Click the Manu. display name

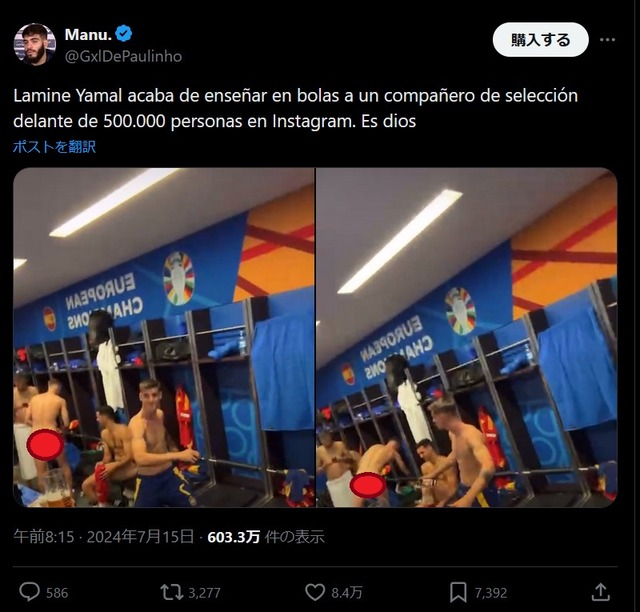pos(88,35)
